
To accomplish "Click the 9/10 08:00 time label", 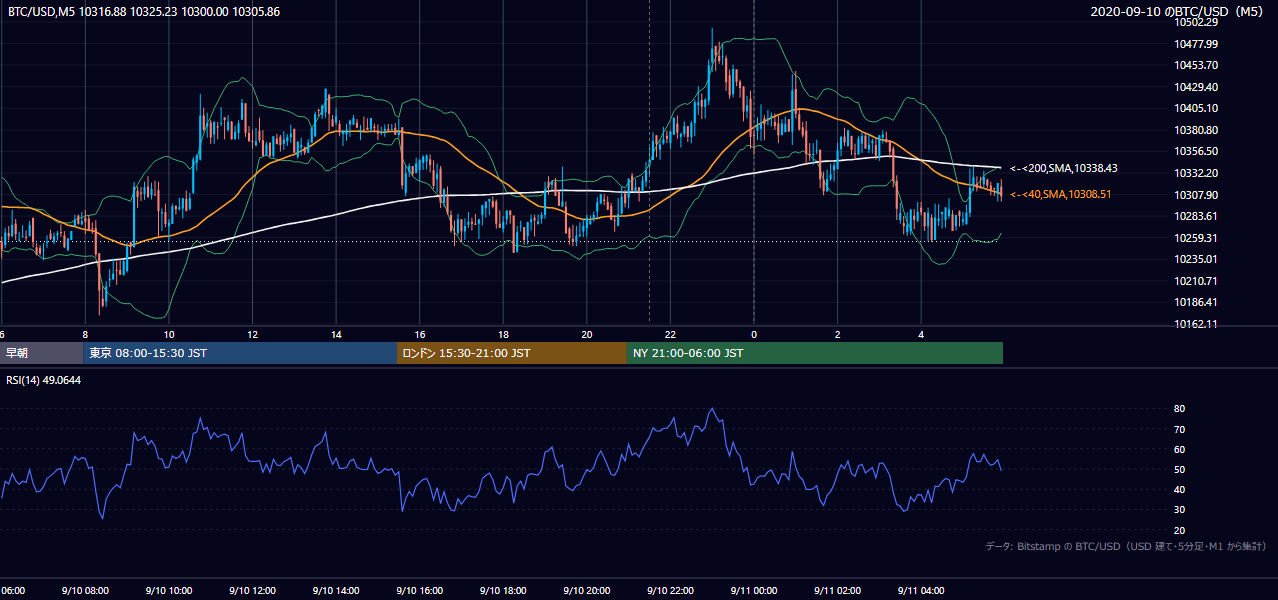I will [x=86, y=591].
